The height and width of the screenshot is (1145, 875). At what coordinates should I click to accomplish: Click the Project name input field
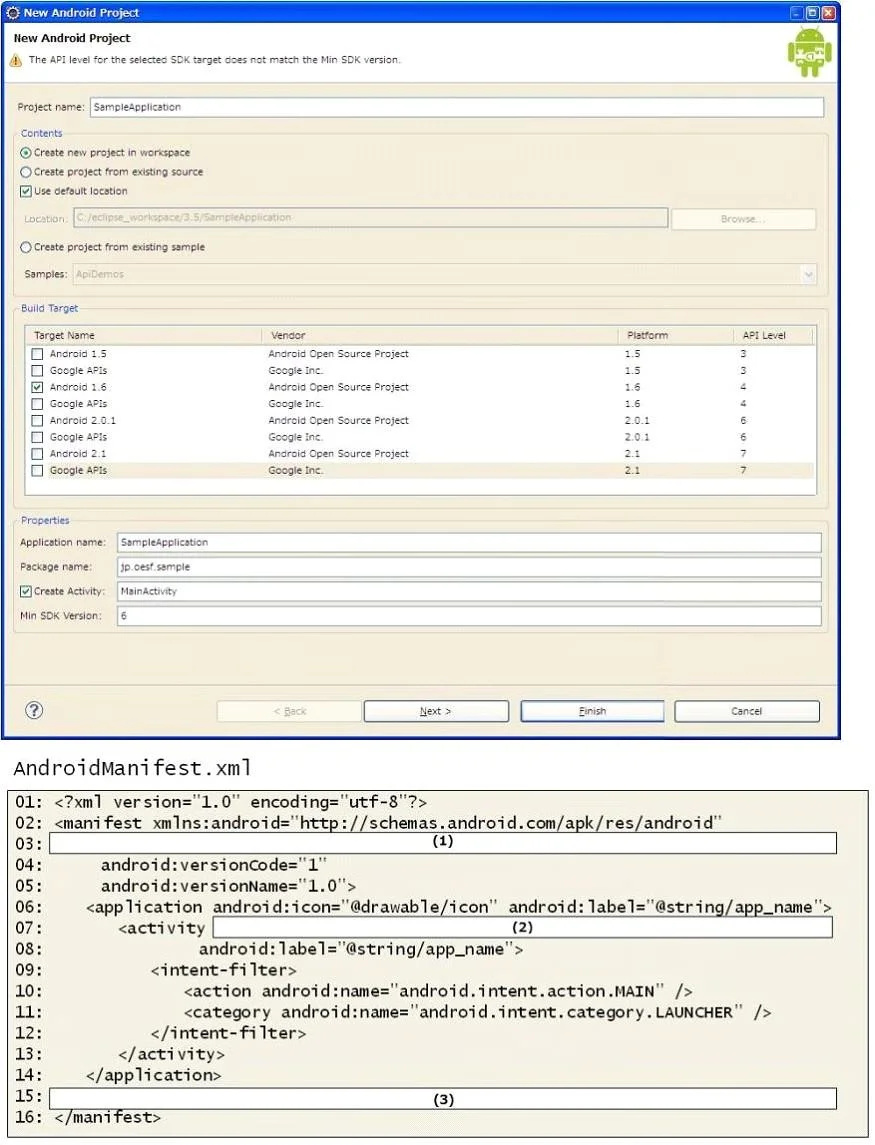click(x=456, y=107)
